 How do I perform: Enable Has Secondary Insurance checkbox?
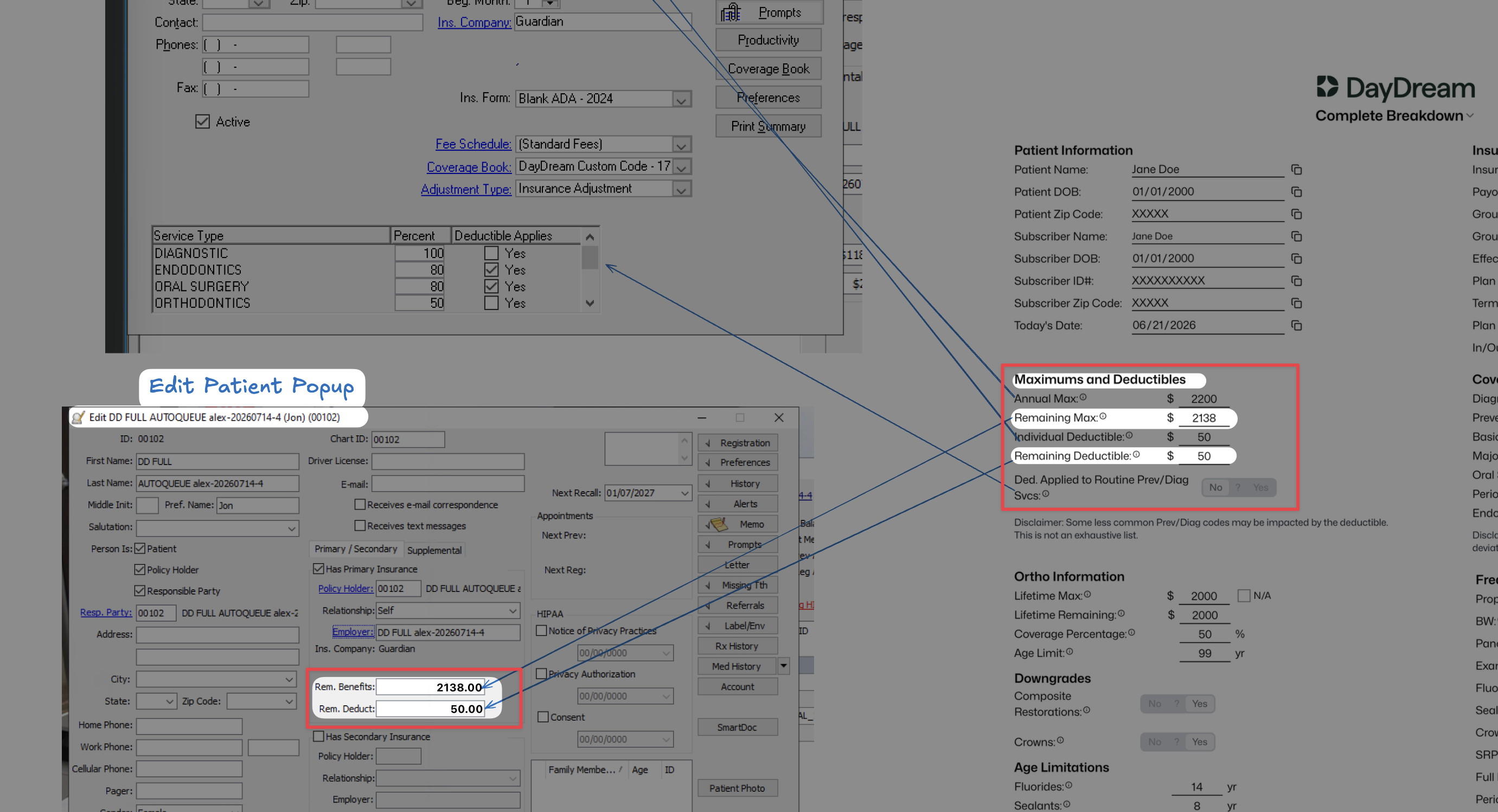tap(319, 737)
